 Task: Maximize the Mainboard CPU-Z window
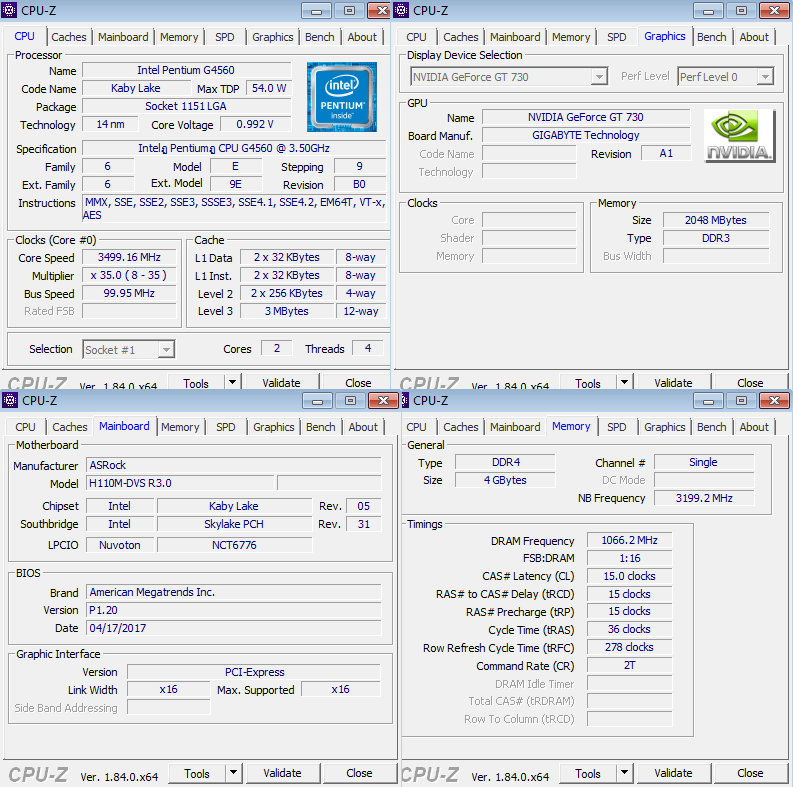(350, 401)
